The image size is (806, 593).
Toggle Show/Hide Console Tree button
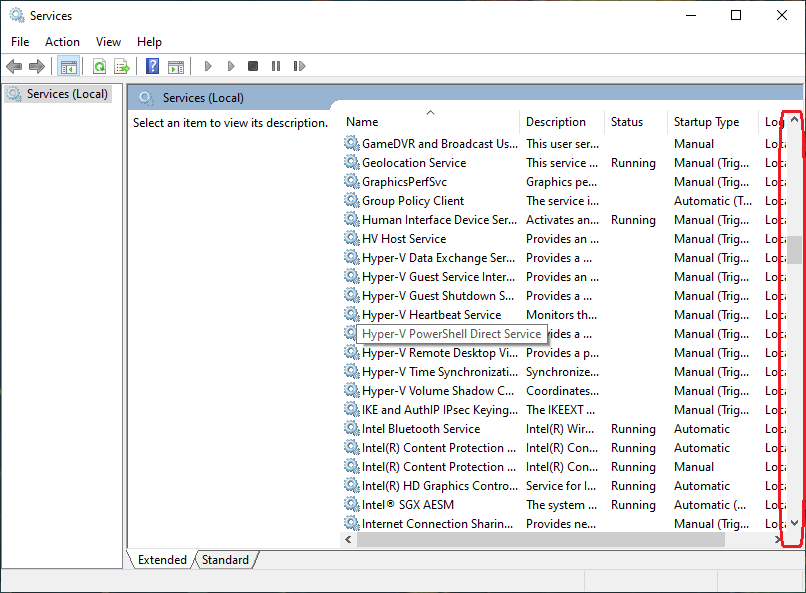[69, 66]
